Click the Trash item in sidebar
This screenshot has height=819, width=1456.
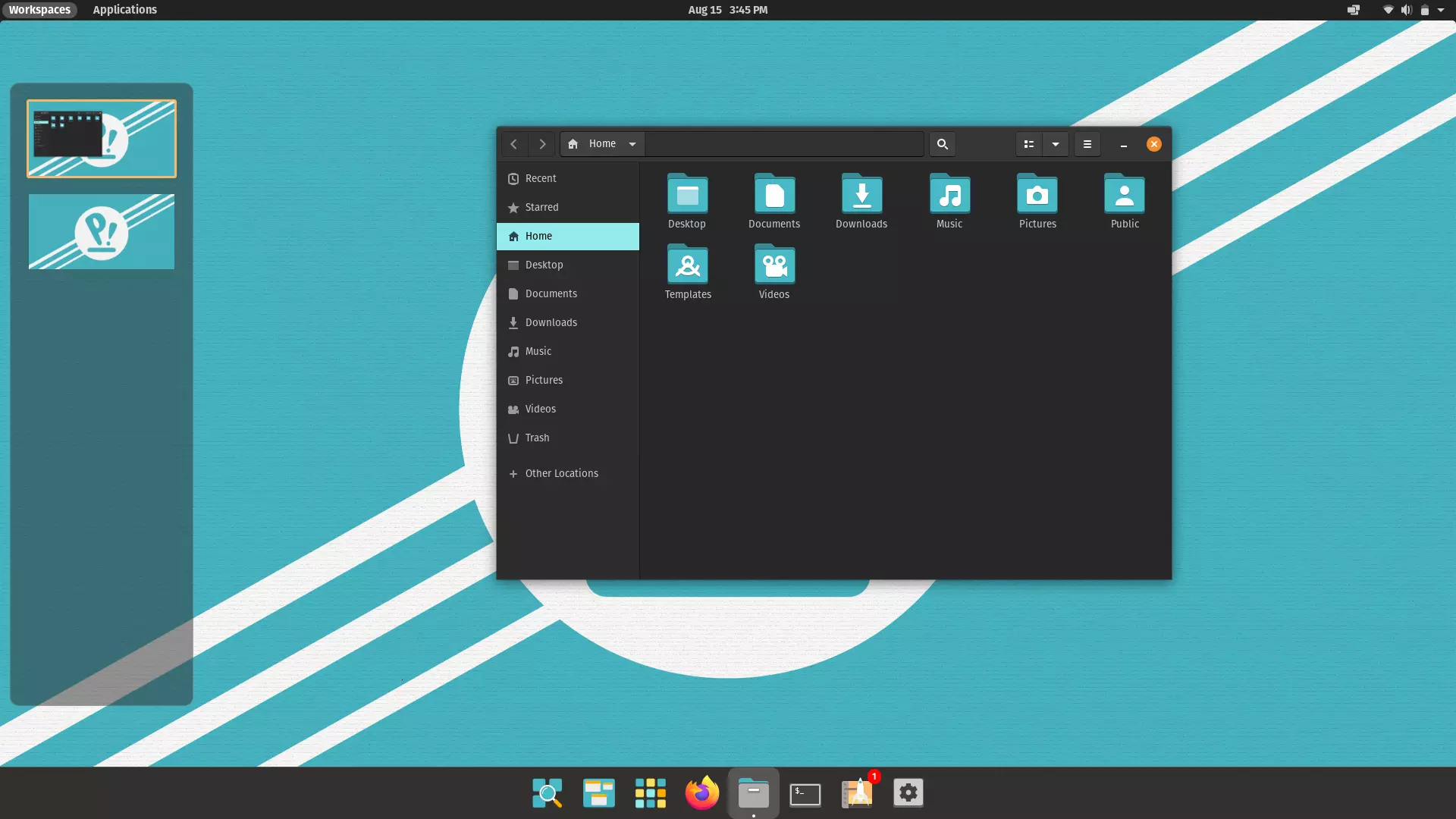[x=537, y=437]
